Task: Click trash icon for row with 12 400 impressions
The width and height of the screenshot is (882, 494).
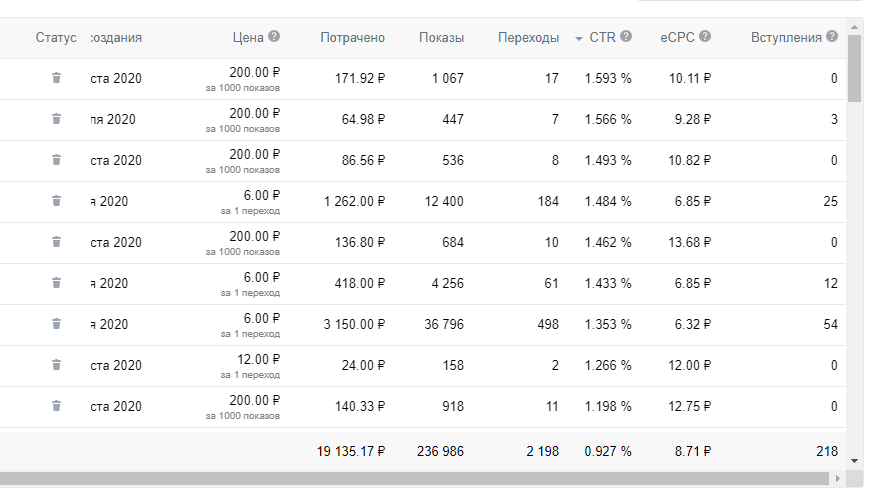Action: click(56, 201)
